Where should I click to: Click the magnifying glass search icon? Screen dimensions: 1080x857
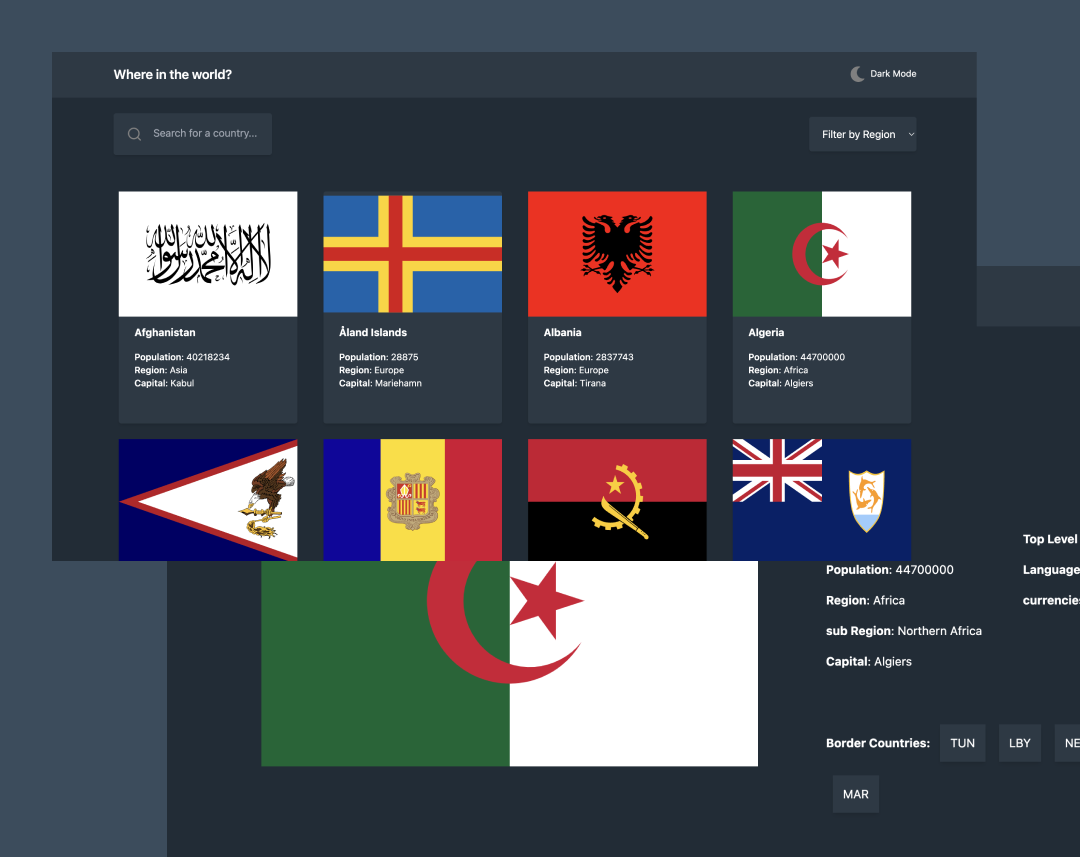point(134,133)
